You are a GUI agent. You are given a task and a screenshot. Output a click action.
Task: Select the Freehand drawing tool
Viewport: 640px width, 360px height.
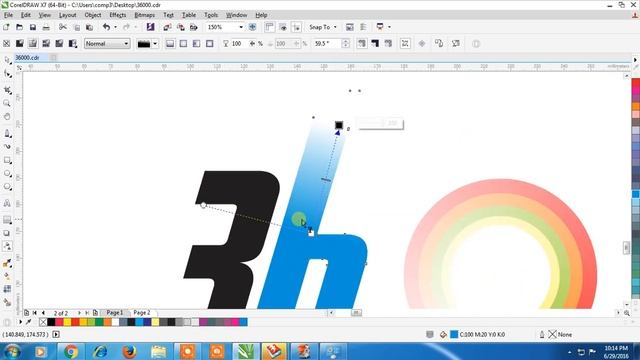coord(7,133)
